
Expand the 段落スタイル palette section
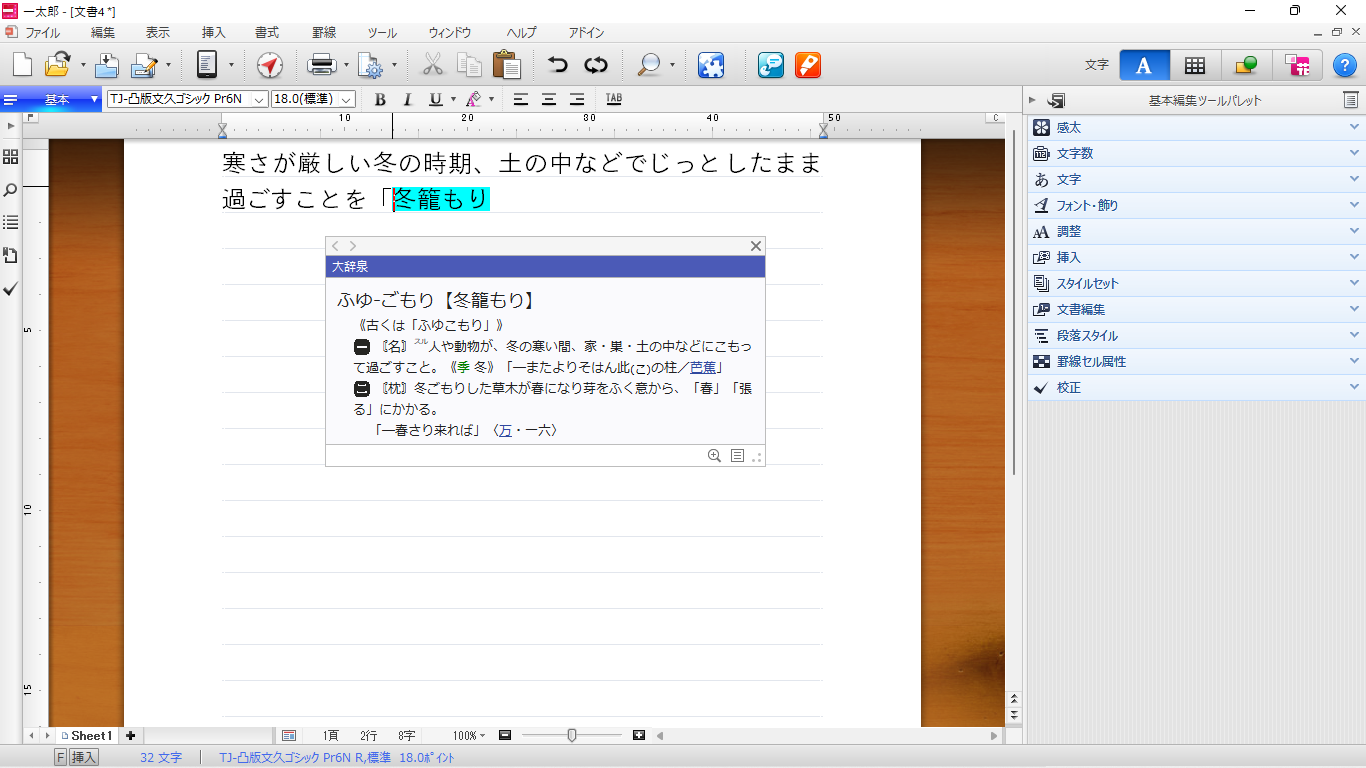coord(1196,335)
